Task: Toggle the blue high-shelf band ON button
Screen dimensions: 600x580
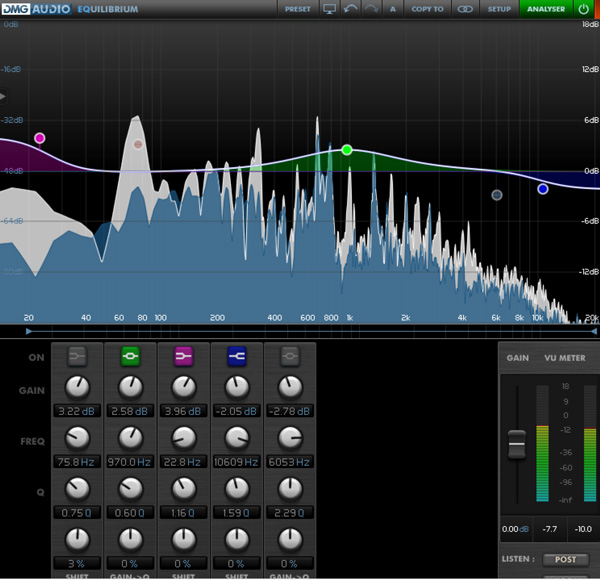Action: (x=236, y=356)
